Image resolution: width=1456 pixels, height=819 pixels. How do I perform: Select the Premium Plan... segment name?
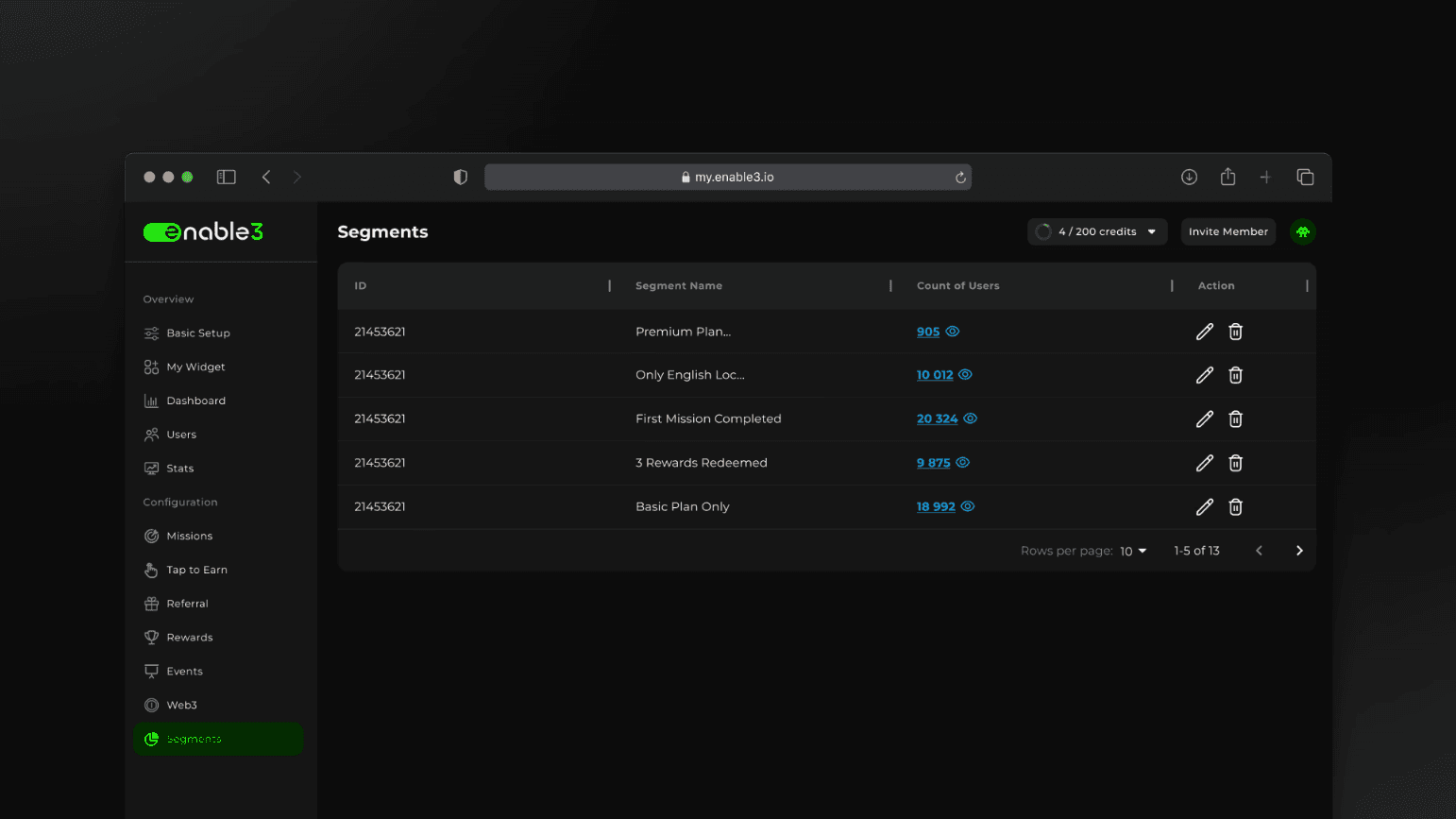point(683,332)
